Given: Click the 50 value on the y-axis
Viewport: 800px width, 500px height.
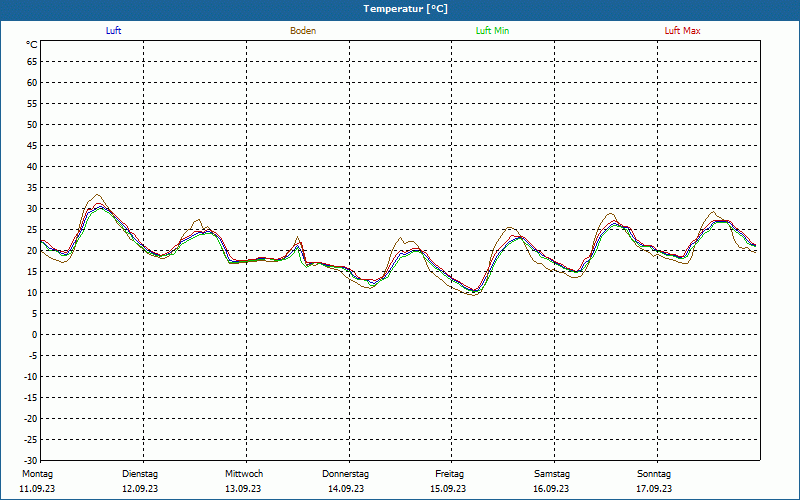Looking at the screenshot, I should 32,124.
